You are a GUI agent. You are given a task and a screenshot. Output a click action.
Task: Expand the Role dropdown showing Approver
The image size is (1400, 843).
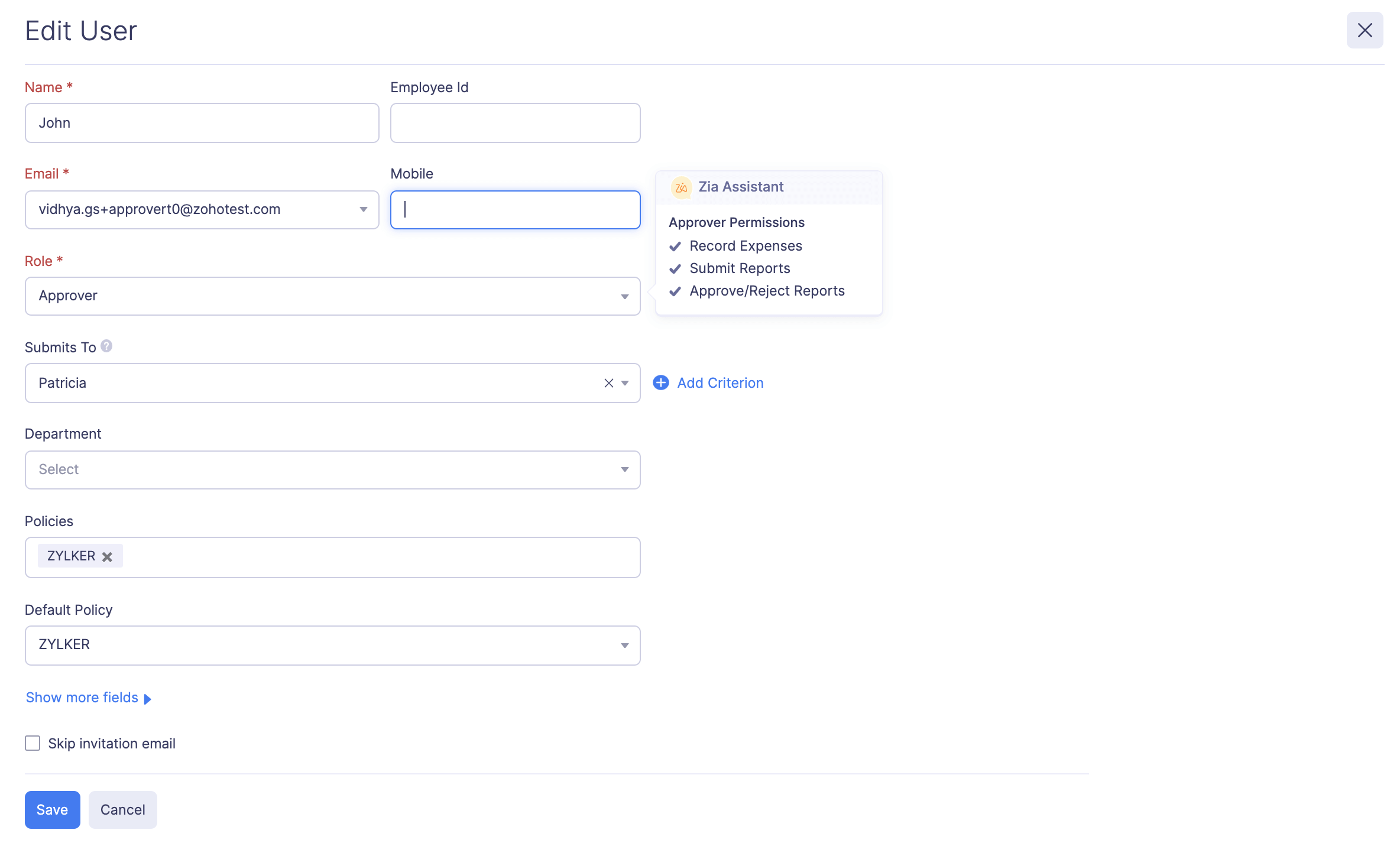[624, 296]
